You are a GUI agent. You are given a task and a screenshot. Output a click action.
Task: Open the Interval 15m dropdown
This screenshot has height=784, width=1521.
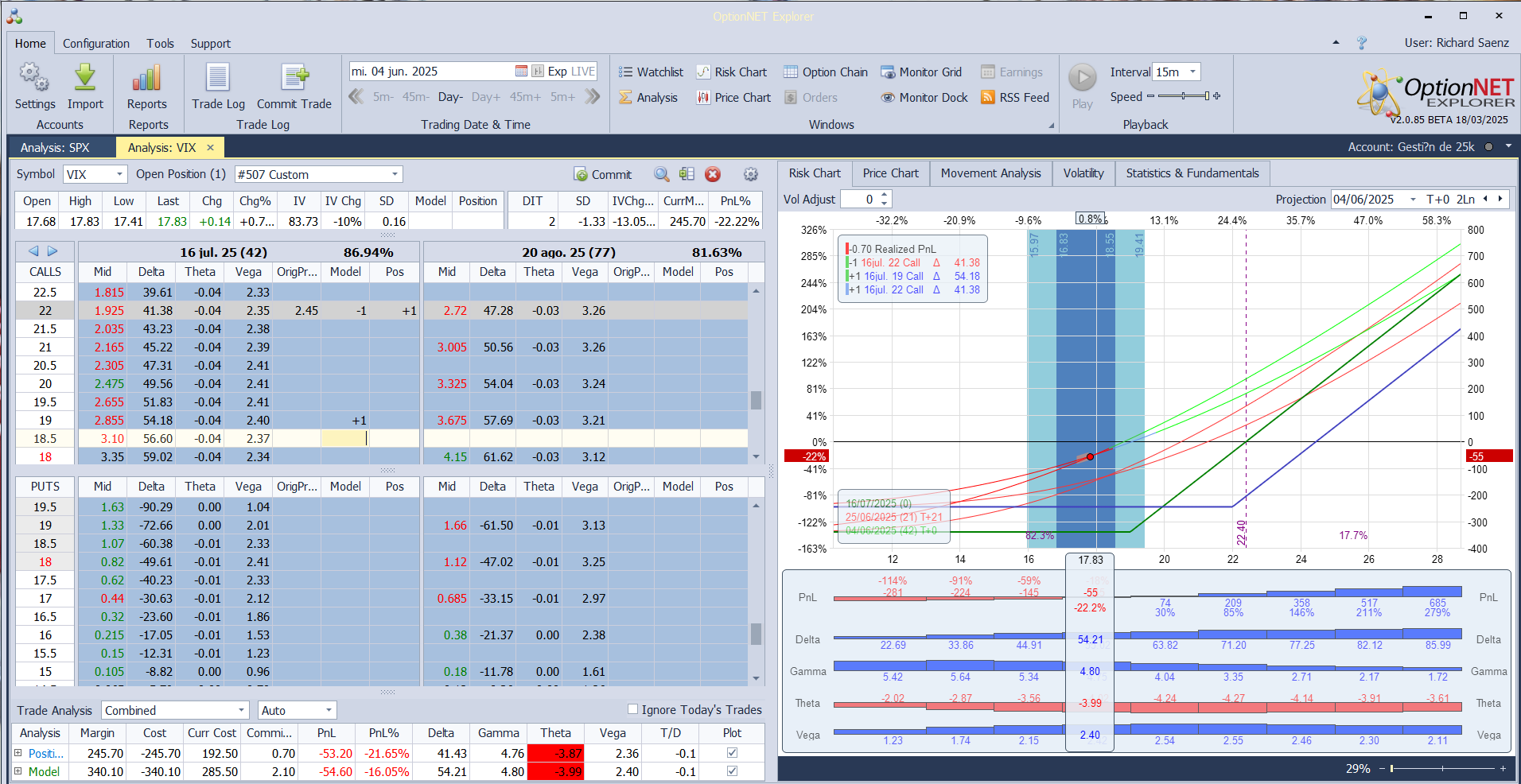1192,72
